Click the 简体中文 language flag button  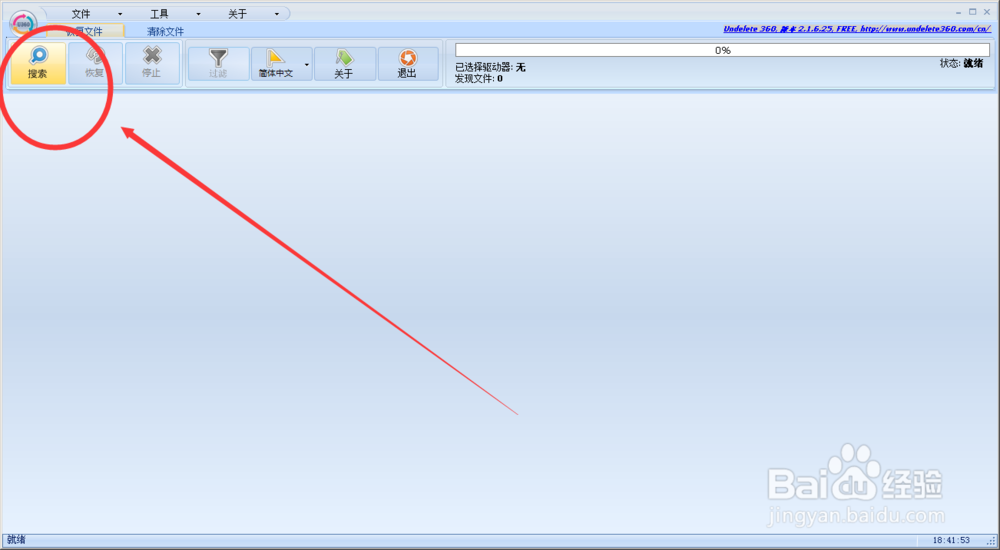276,64
